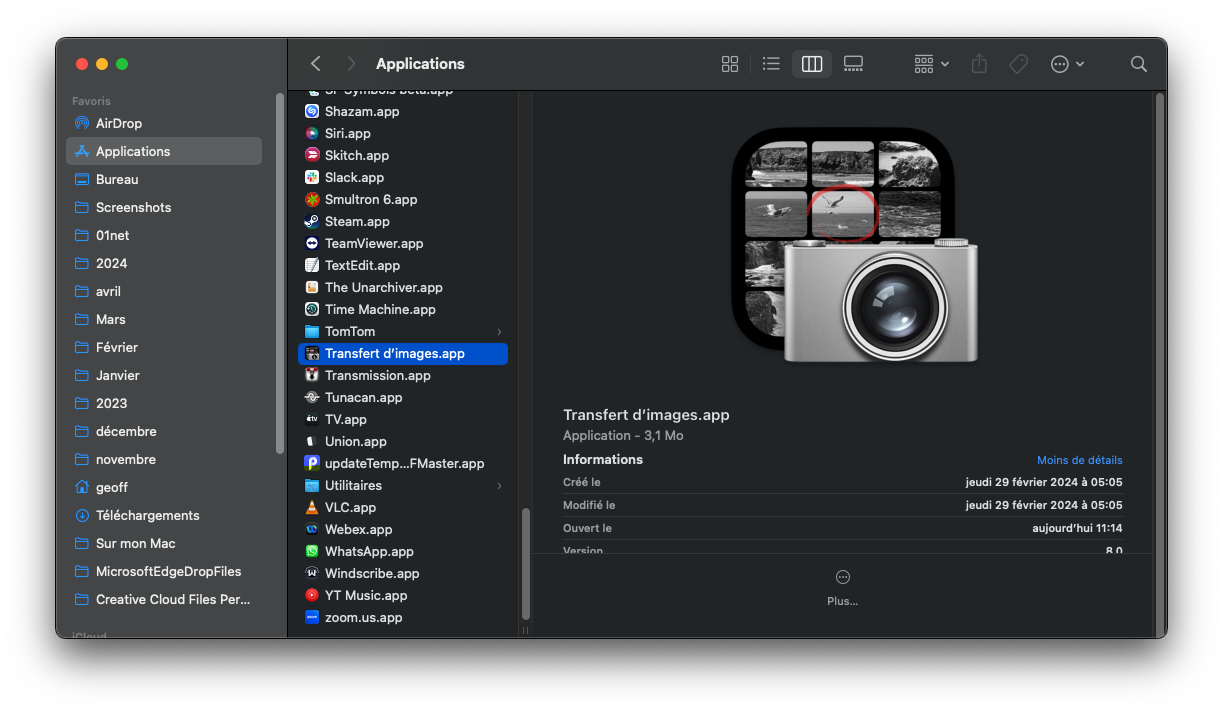
Task: Open 01net folder in sidebar
Action: pos(164,235)
